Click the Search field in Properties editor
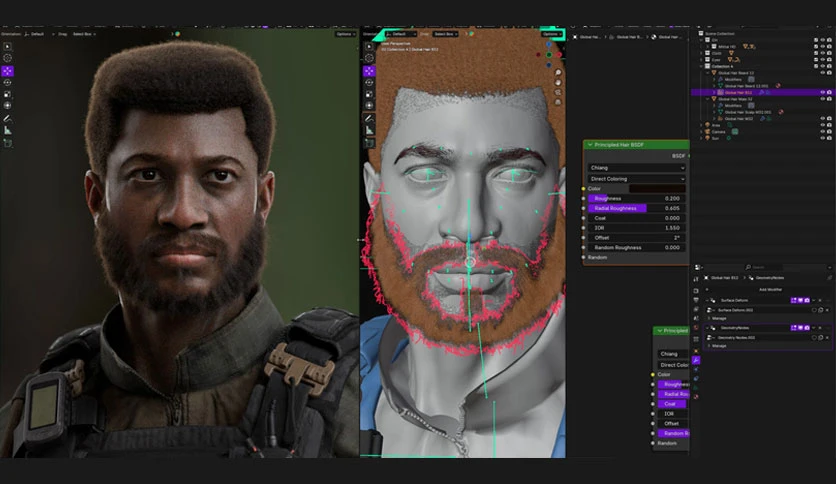The width and height of the screenshot is (836, 484). pos(763,267)
